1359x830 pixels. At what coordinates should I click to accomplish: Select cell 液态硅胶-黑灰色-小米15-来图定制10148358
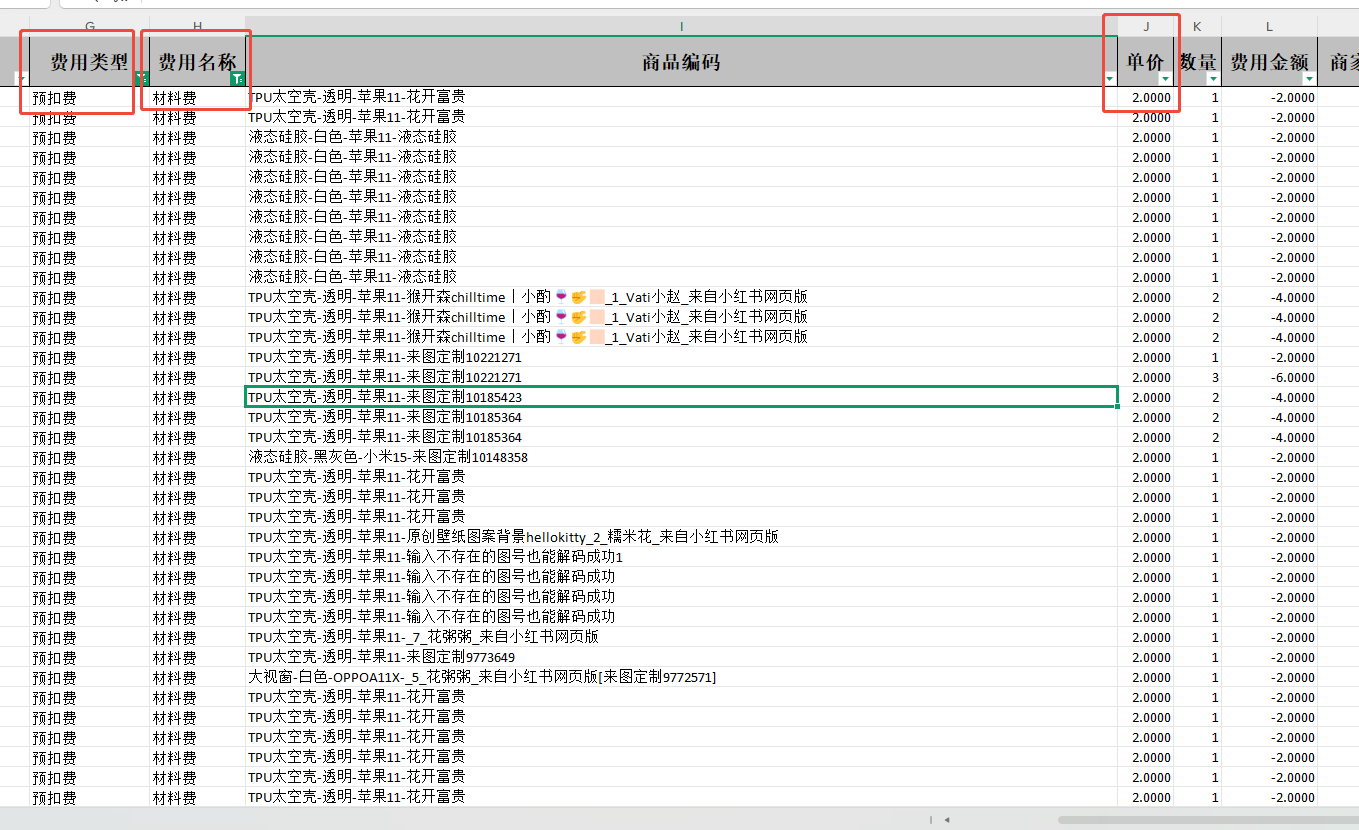tap(681, 457)
